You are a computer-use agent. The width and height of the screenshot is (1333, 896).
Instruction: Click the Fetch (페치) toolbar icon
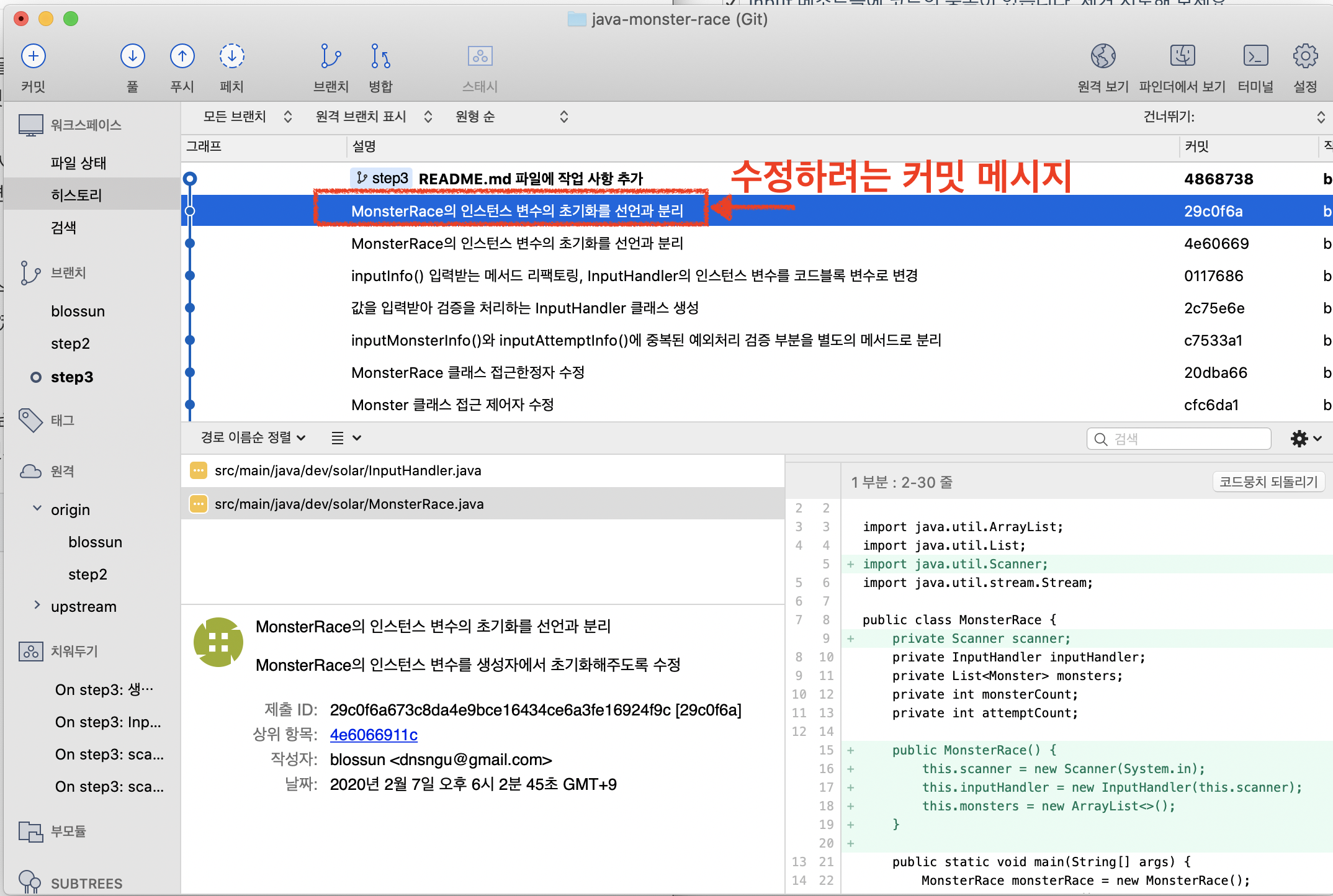231,56
